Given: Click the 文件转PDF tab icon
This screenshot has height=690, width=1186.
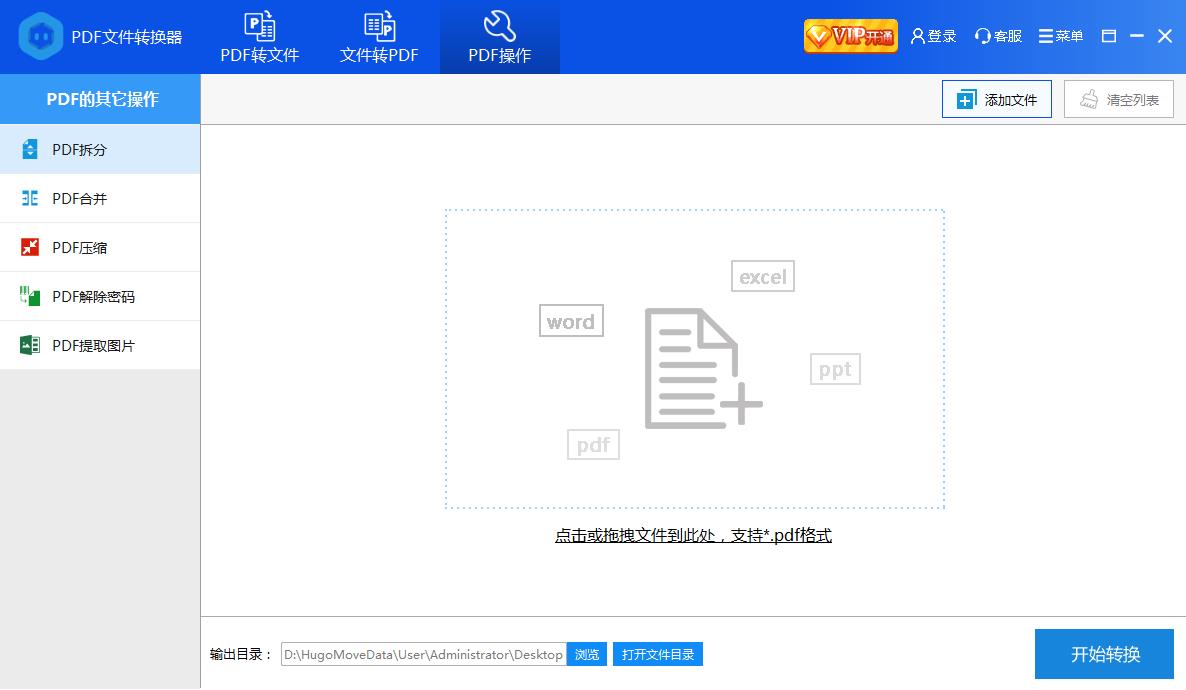Looking at the screenshot, I should [x=379, y=26].
